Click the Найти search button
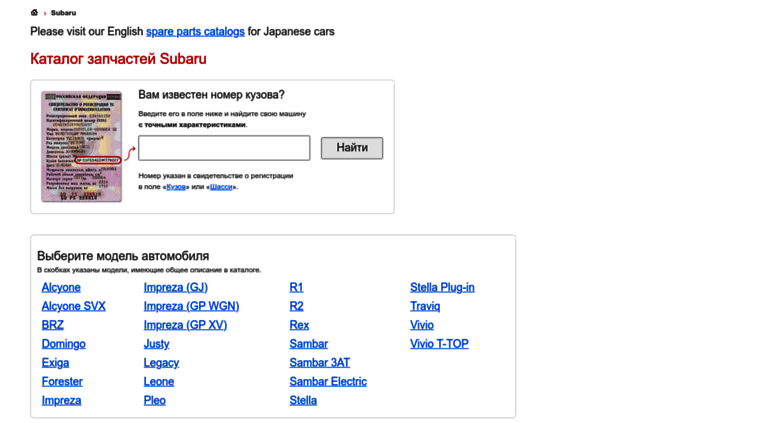 click(352, 148)
